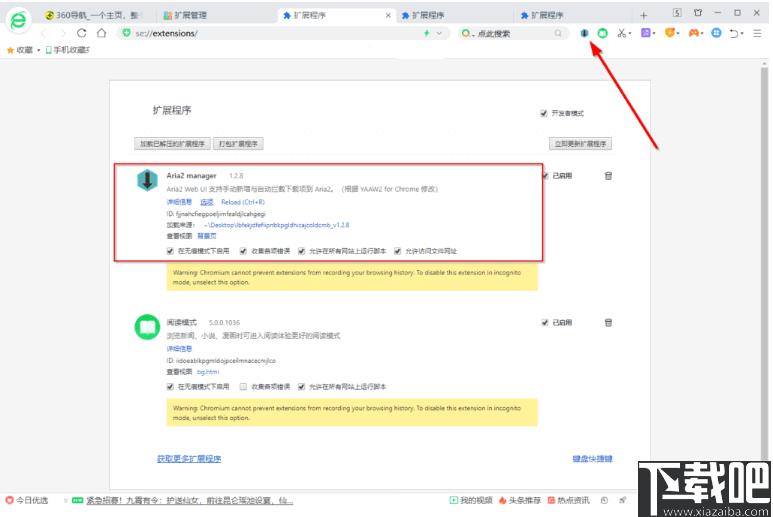Click the orange shield toolbar icon
The height and width of the screenshot is (517, 773).
tap(669, 33)
